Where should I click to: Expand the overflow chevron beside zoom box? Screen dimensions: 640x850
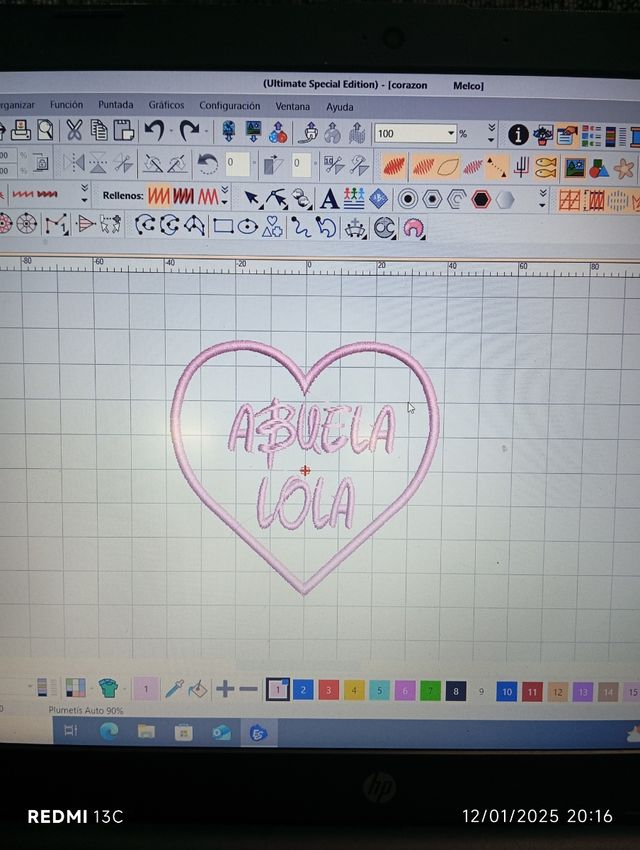point(491,133)
